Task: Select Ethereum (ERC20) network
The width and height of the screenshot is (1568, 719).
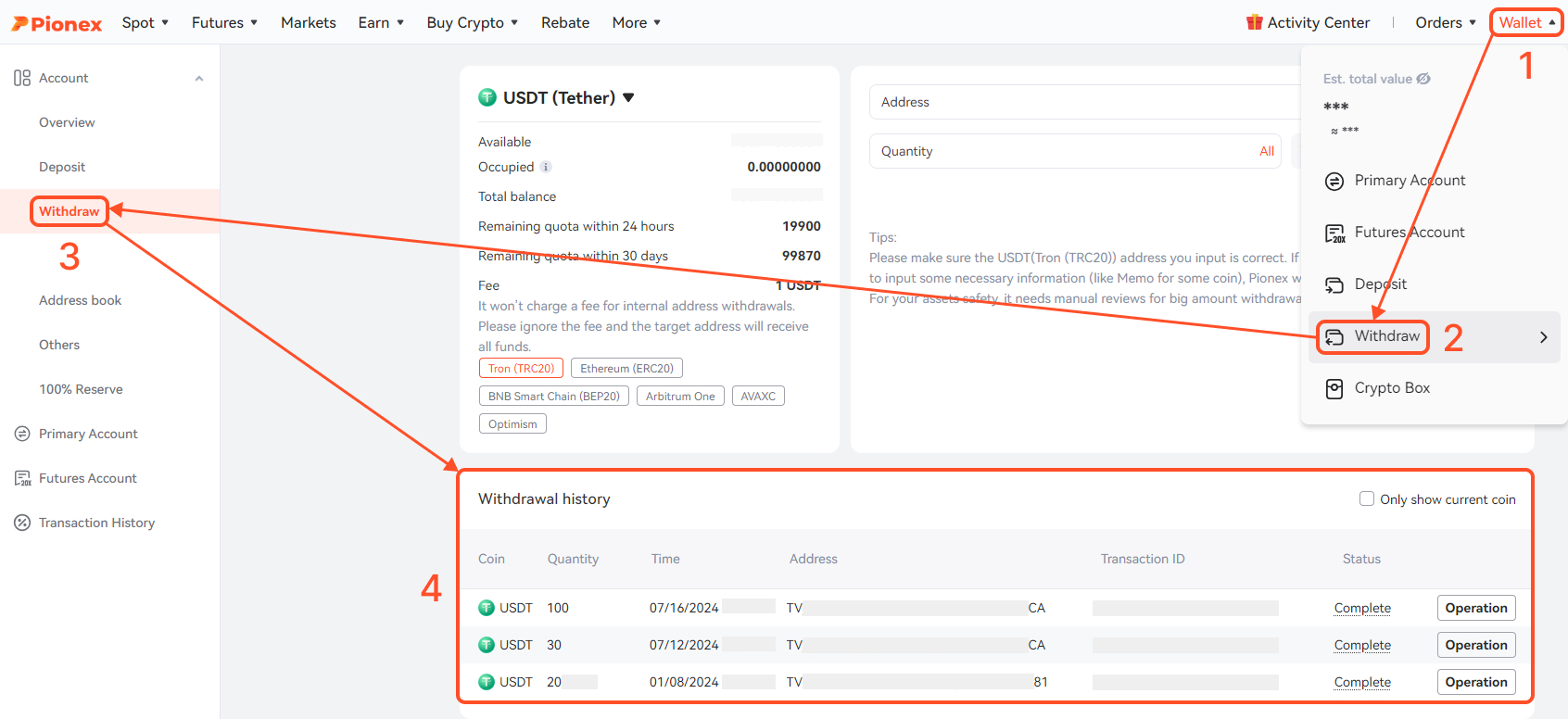Action: pyautogui.click(x=626, y=368)
